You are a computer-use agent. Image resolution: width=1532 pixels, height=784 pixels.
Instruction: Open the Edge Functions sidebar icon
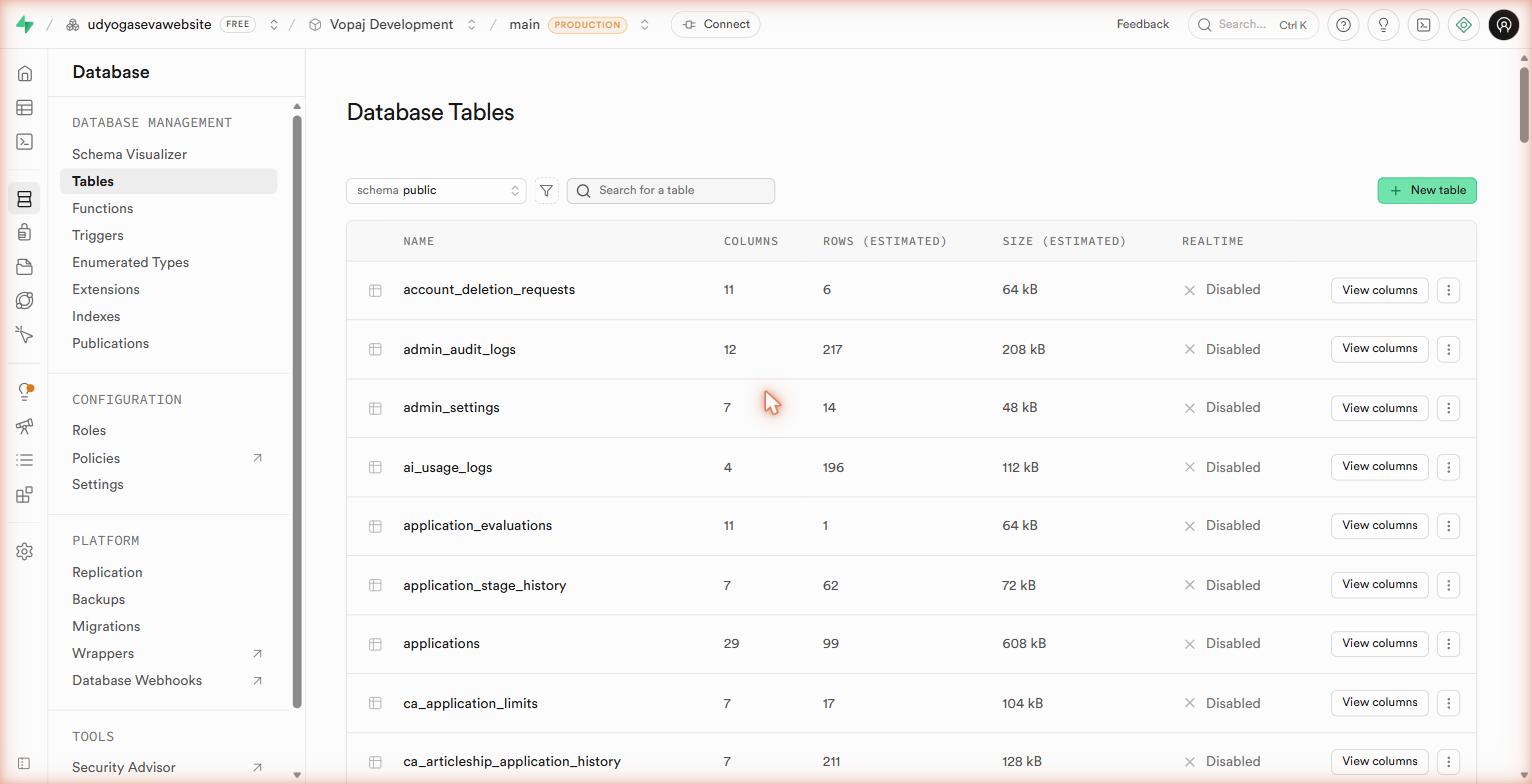25,301
